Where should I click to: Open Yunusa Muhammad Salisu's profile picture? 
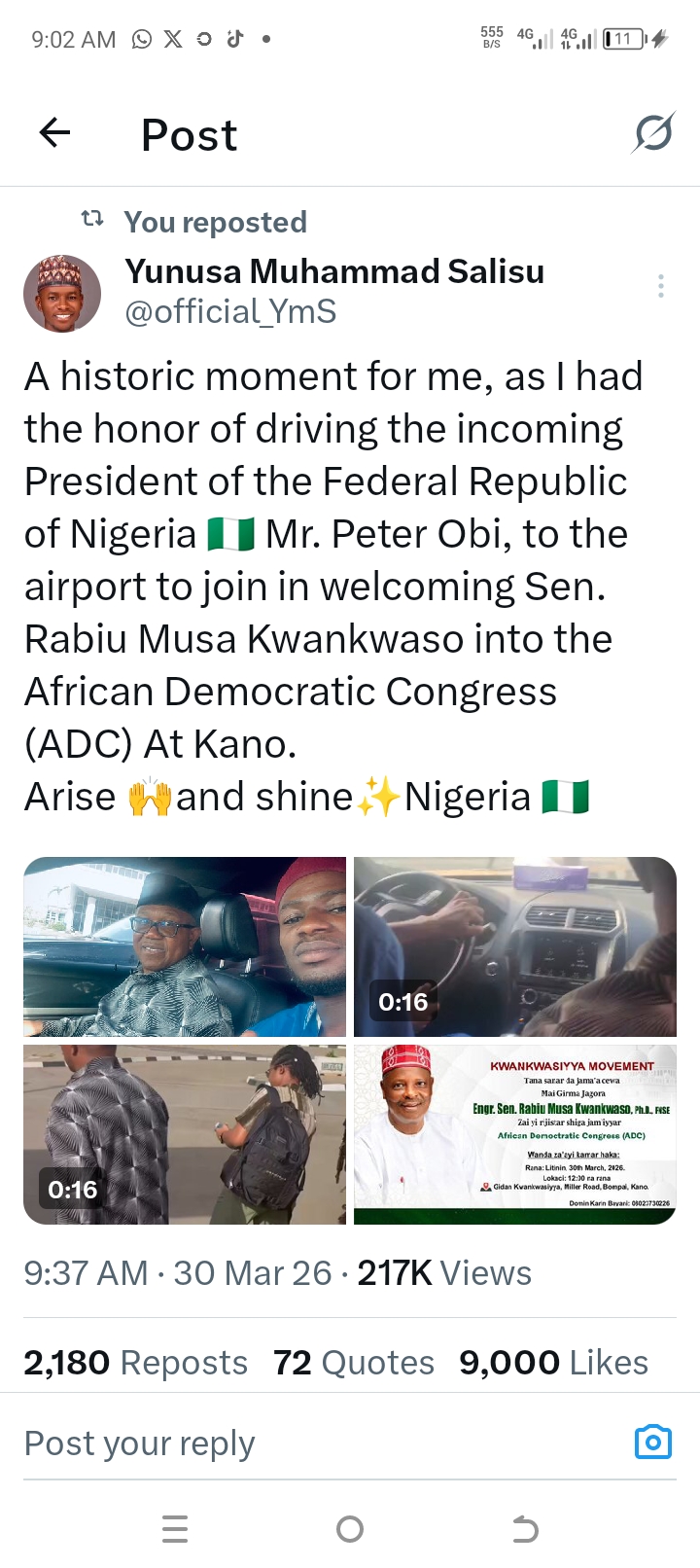coord(62,294)
